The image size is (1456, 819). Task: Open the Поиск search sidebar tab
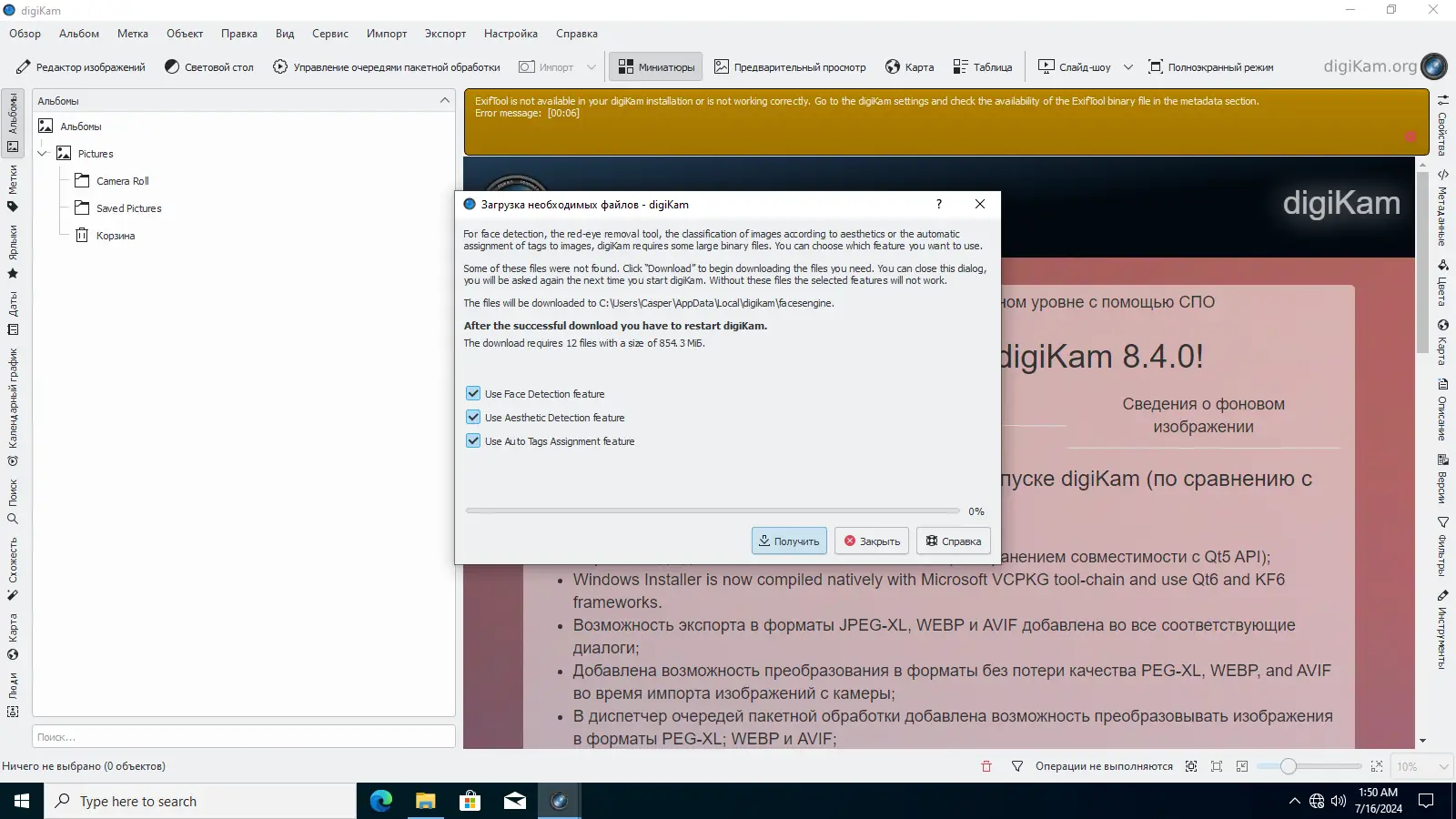(13, 501)
